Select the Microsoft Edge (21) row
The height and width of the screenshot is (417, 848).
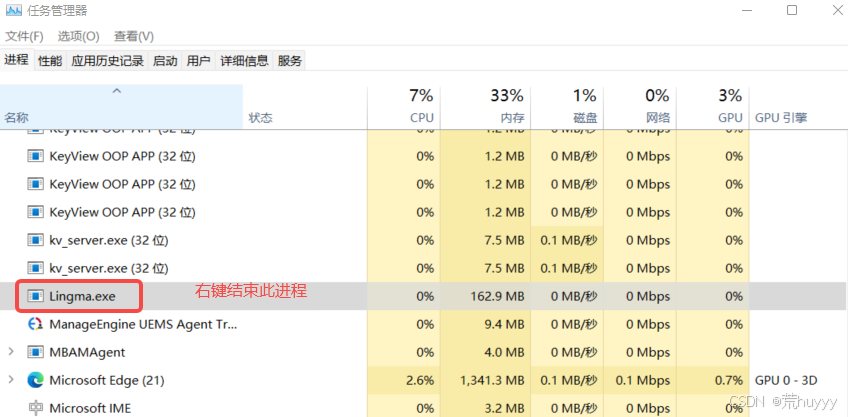[x=424, y=380]
